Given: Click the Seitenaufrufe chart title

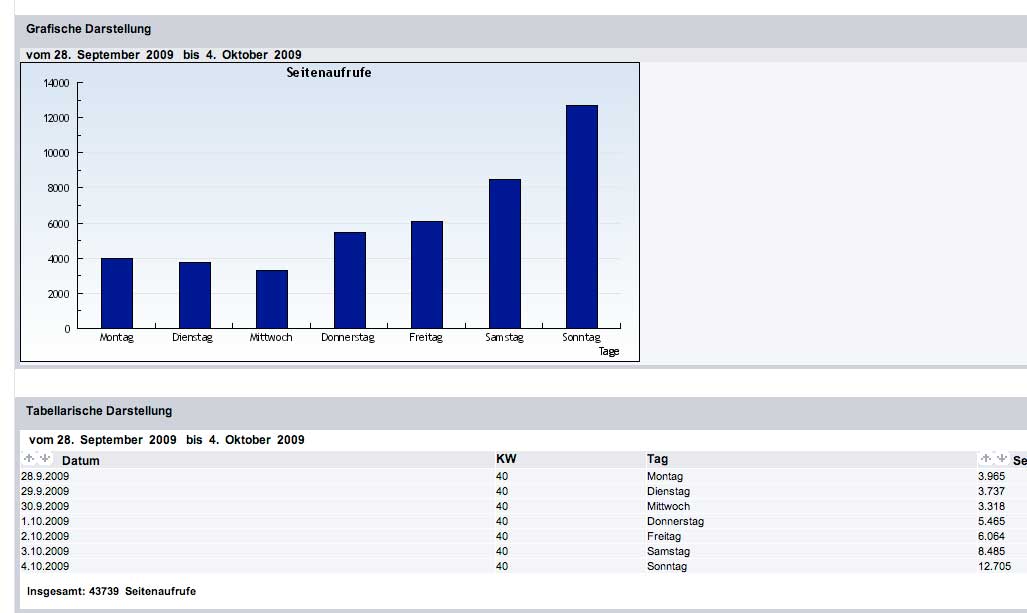Looking at the screenshot, I should 329,73.
